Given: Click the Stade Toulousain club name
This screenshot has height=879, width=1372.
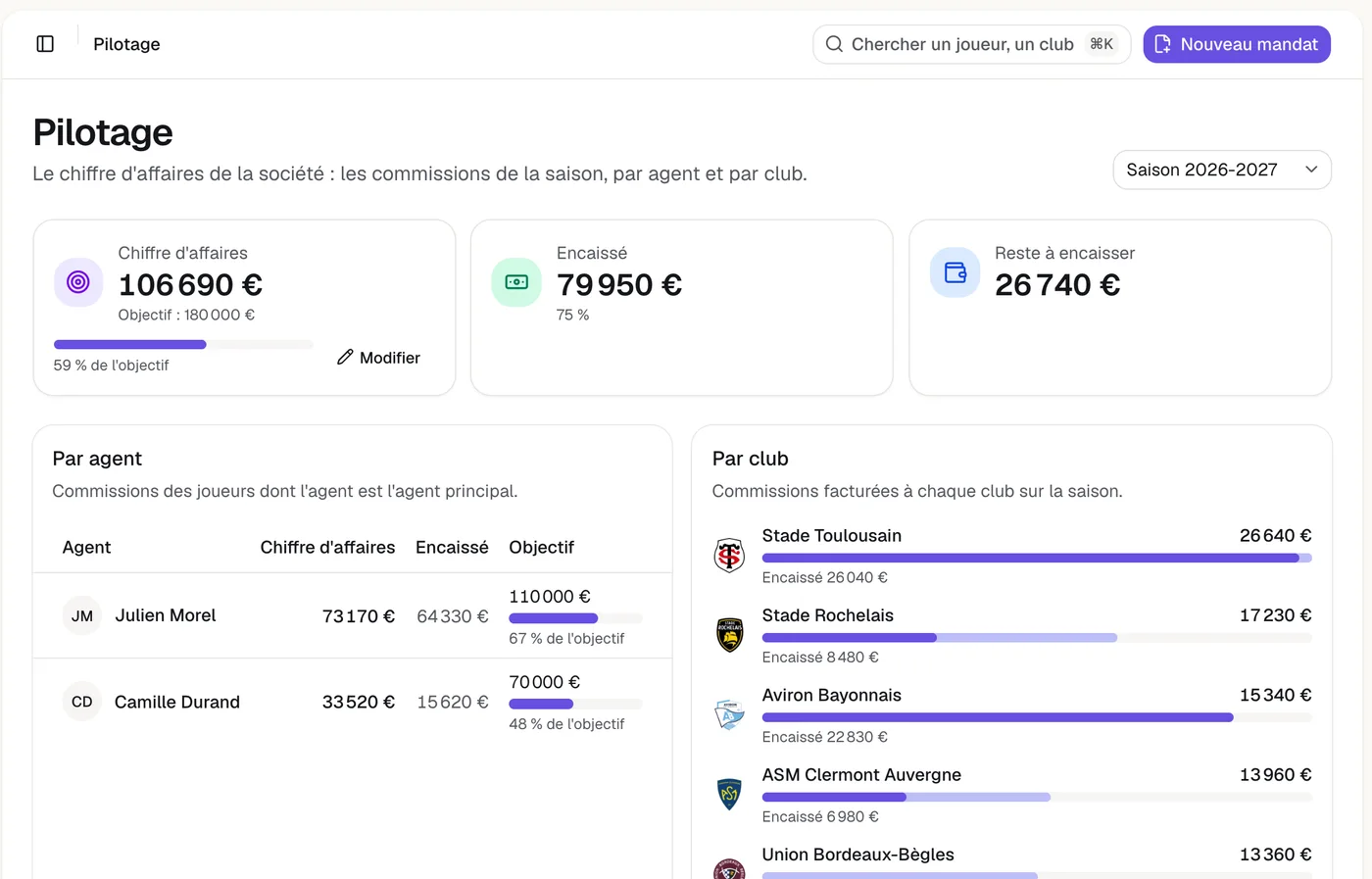Looking at the screenshot, I should click(x=832, y=535).
